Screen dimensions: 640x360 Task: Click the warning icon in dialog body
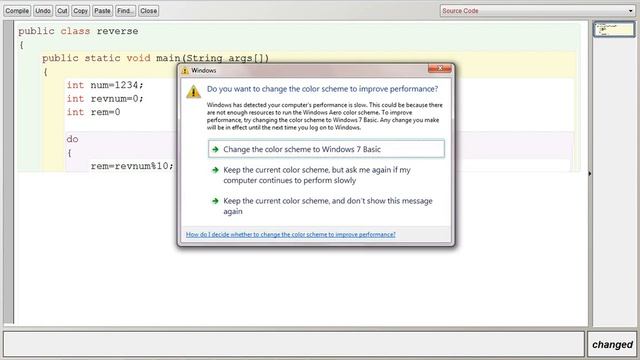click(x=193, y=92)
